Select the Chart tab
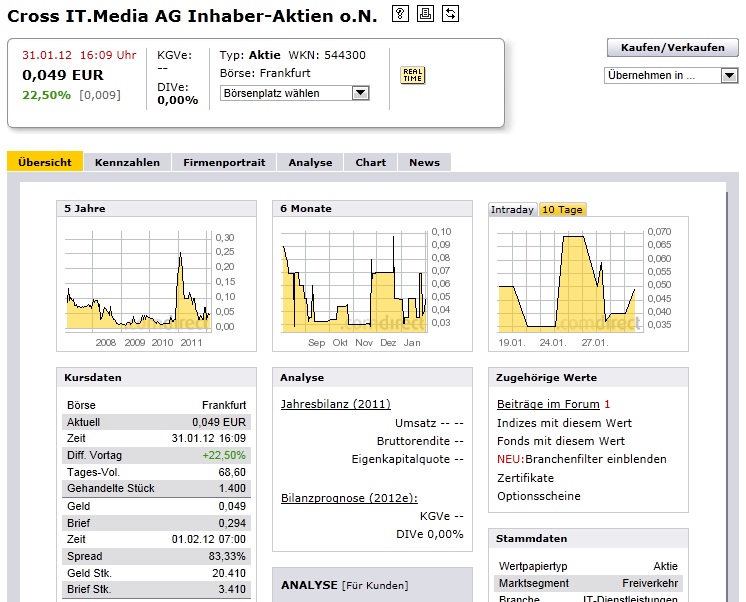The width and height of the screenshot is (746, 602). tap(370, 162)
